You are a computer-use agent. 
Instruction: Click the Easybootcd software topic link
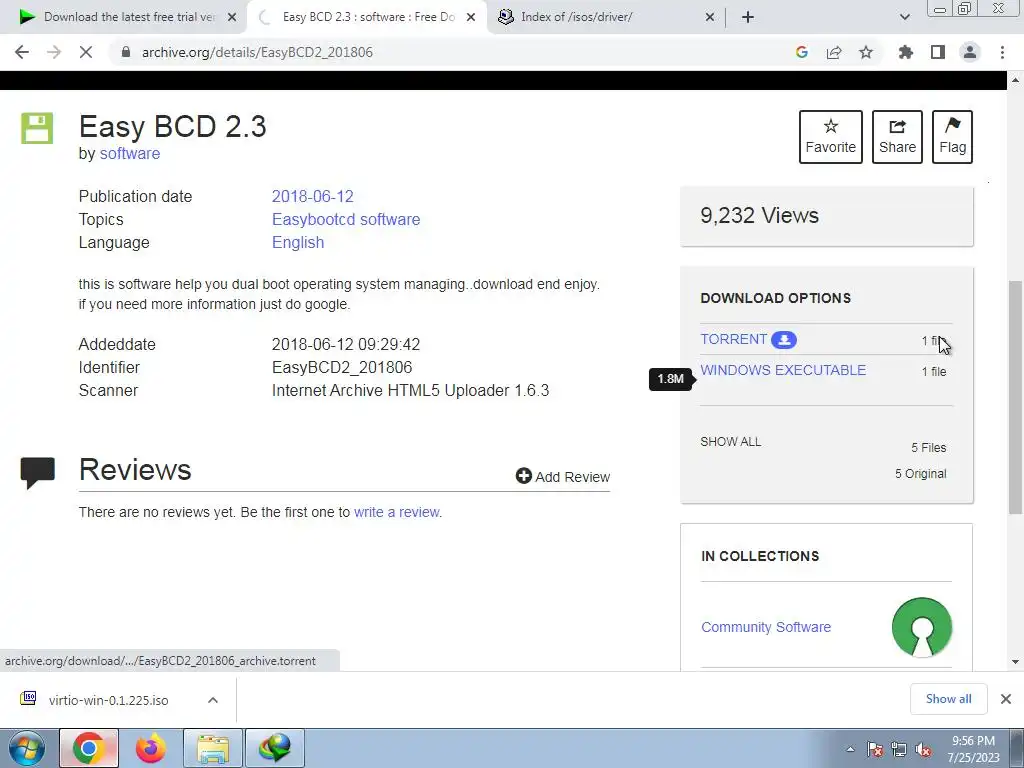pyautogui.click(x=345, y=219)
